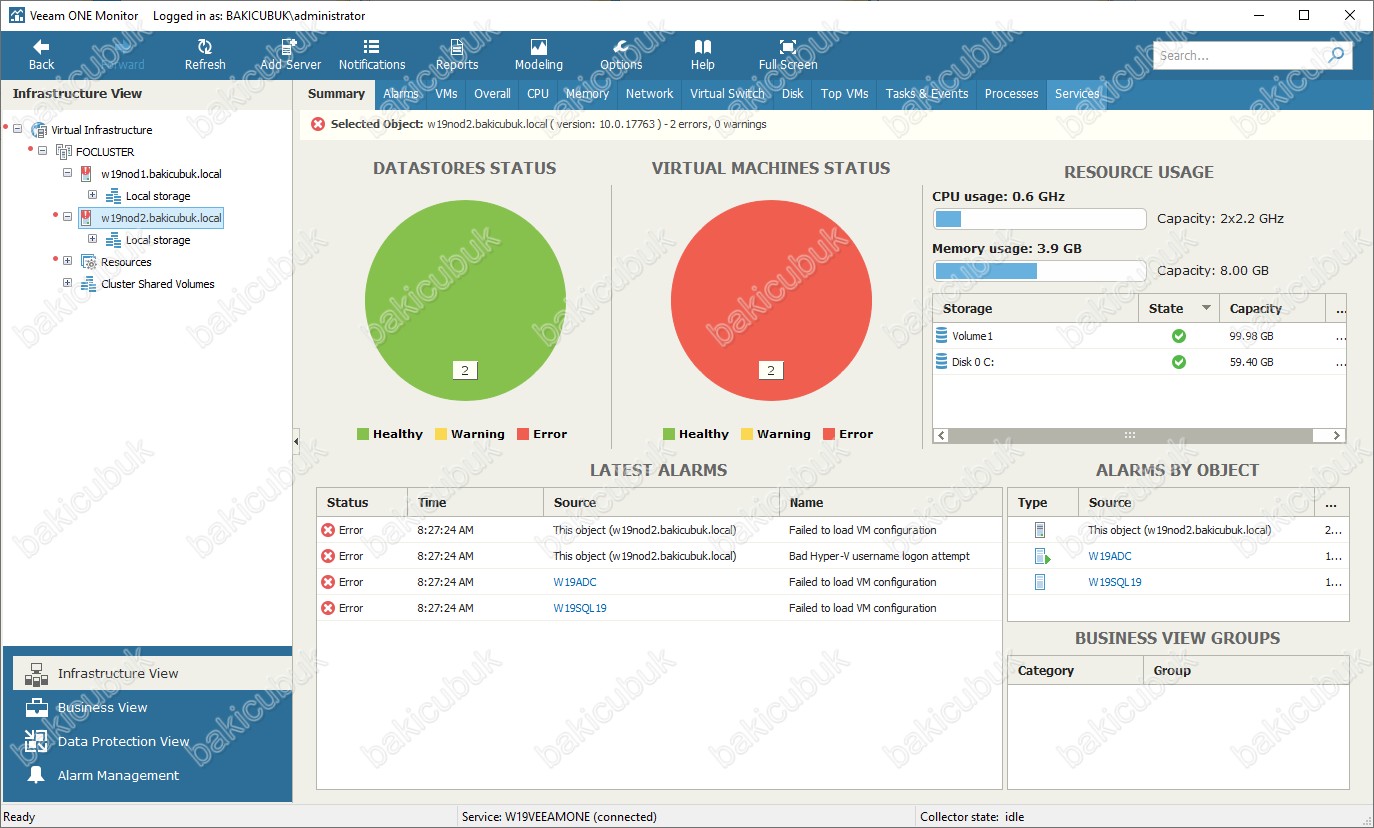Open Infrastructure View pane icon

click(x=36, y=674)
